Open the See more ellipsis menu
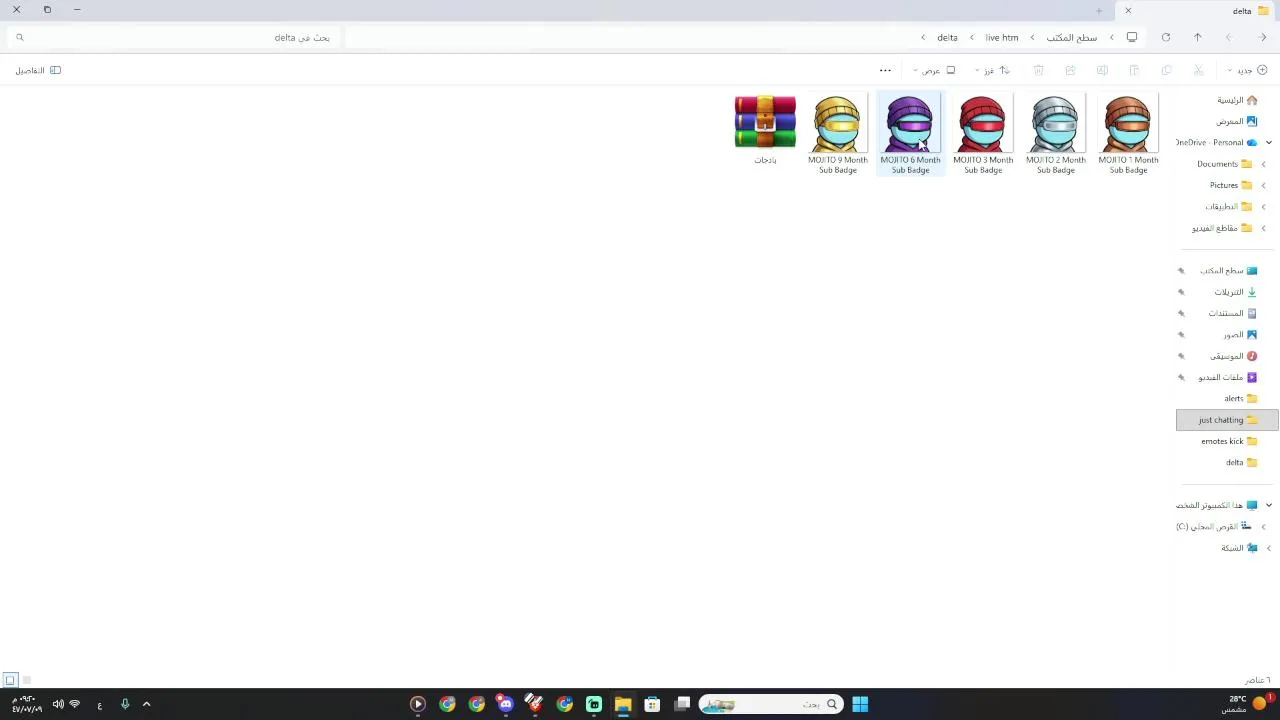 [885, 70]
